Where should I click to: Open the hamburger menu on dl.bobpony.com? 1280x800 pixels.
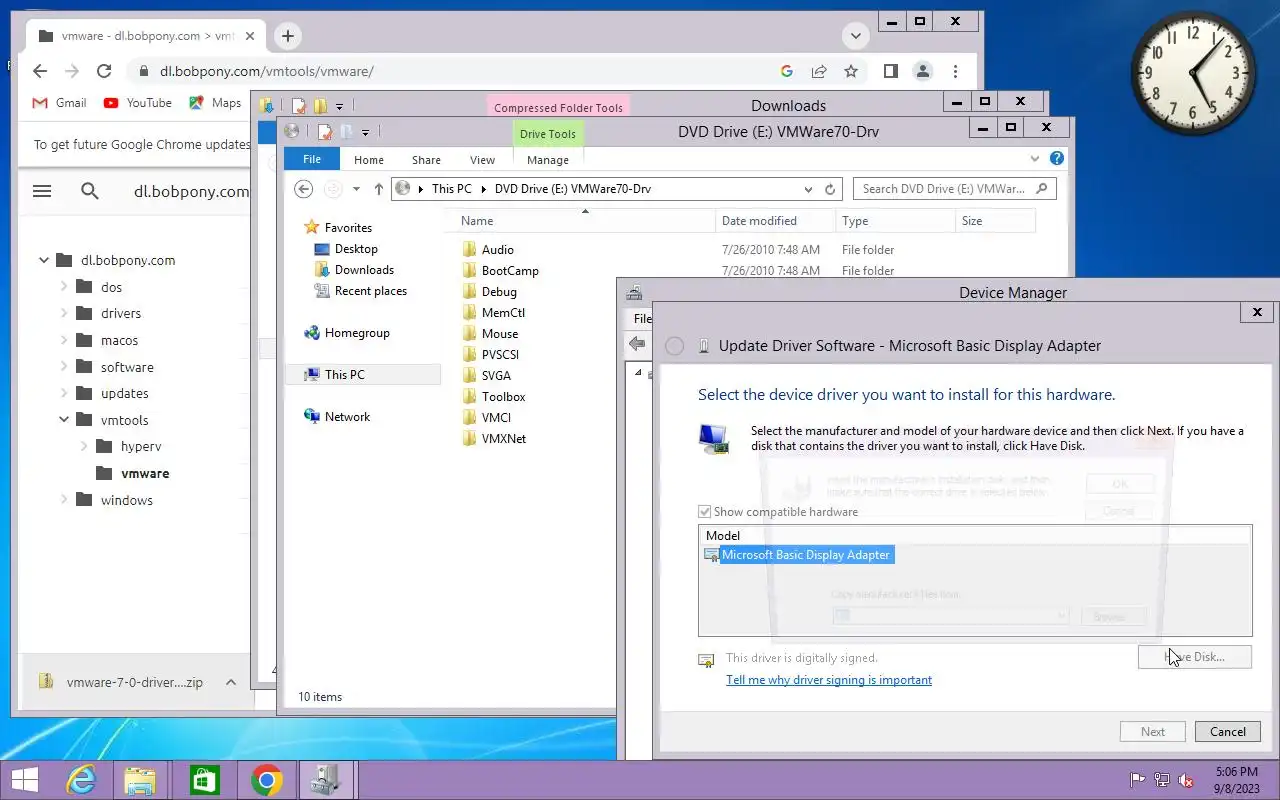tap(42, 191)
